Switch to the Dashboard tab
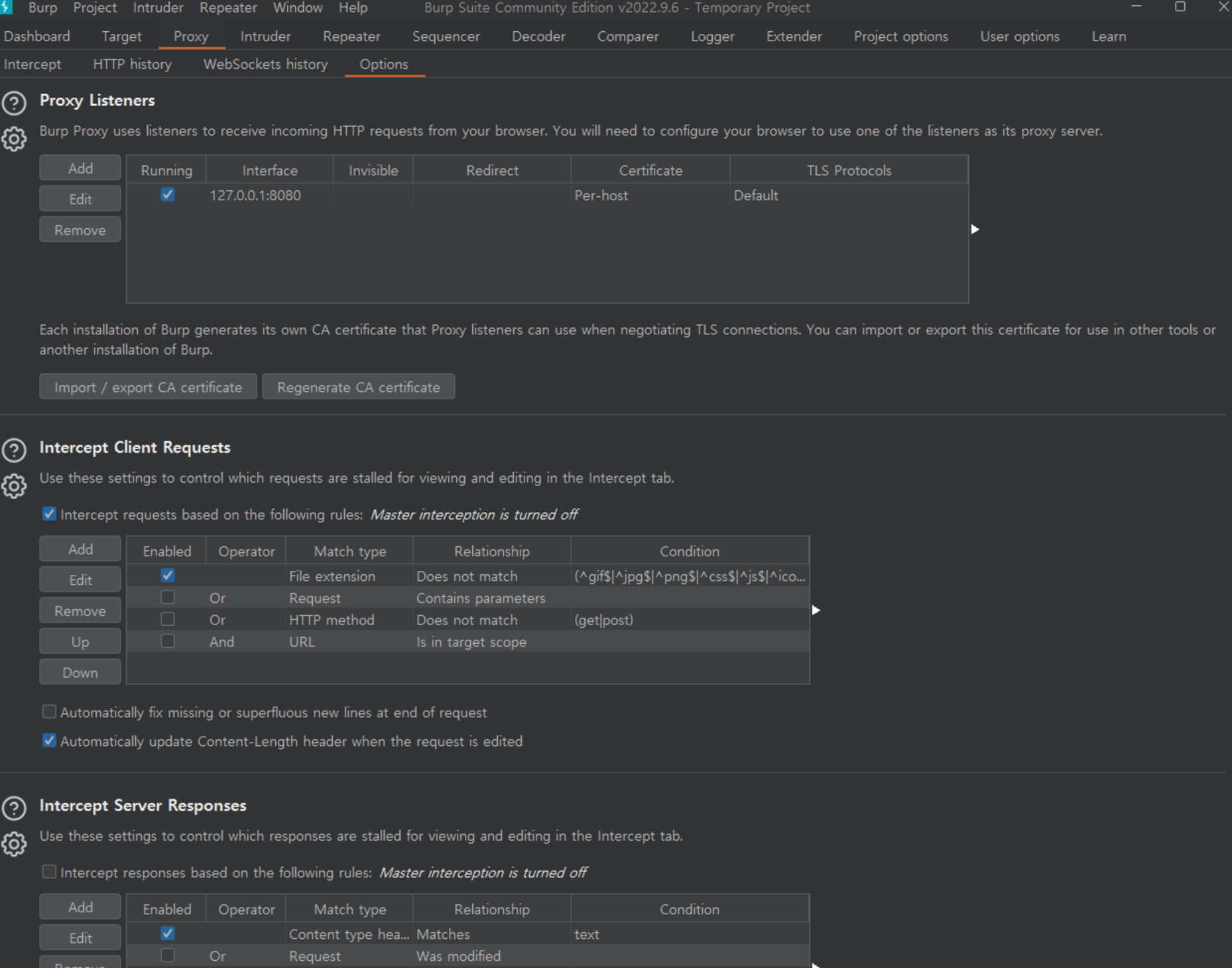Image resolution: width=1232 pixels, height=968 pixels. pyautogui.click(x=37, y=36)
